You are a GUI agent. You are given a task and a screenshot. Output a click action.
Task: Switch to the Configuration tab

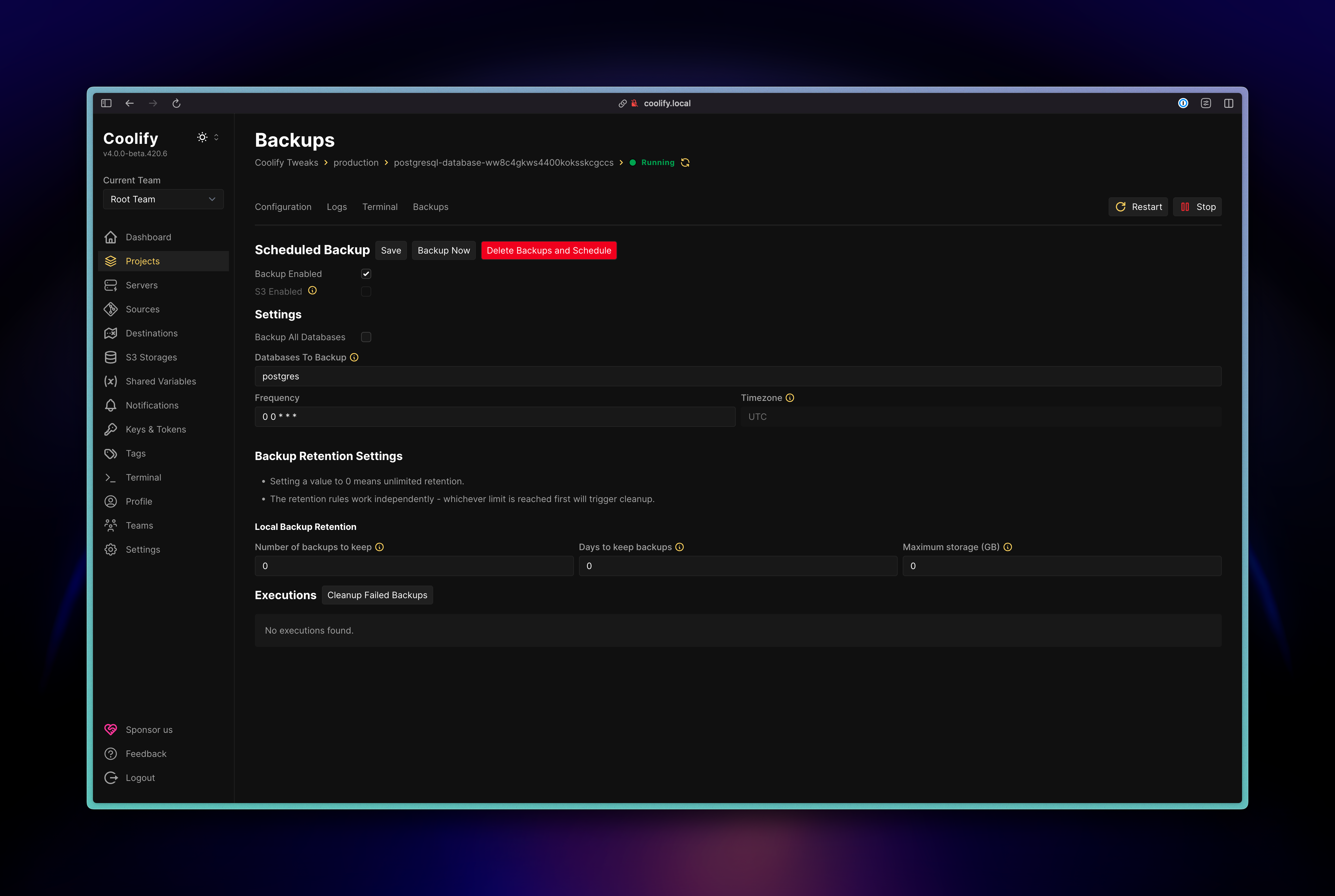click(x=283, y=207)
